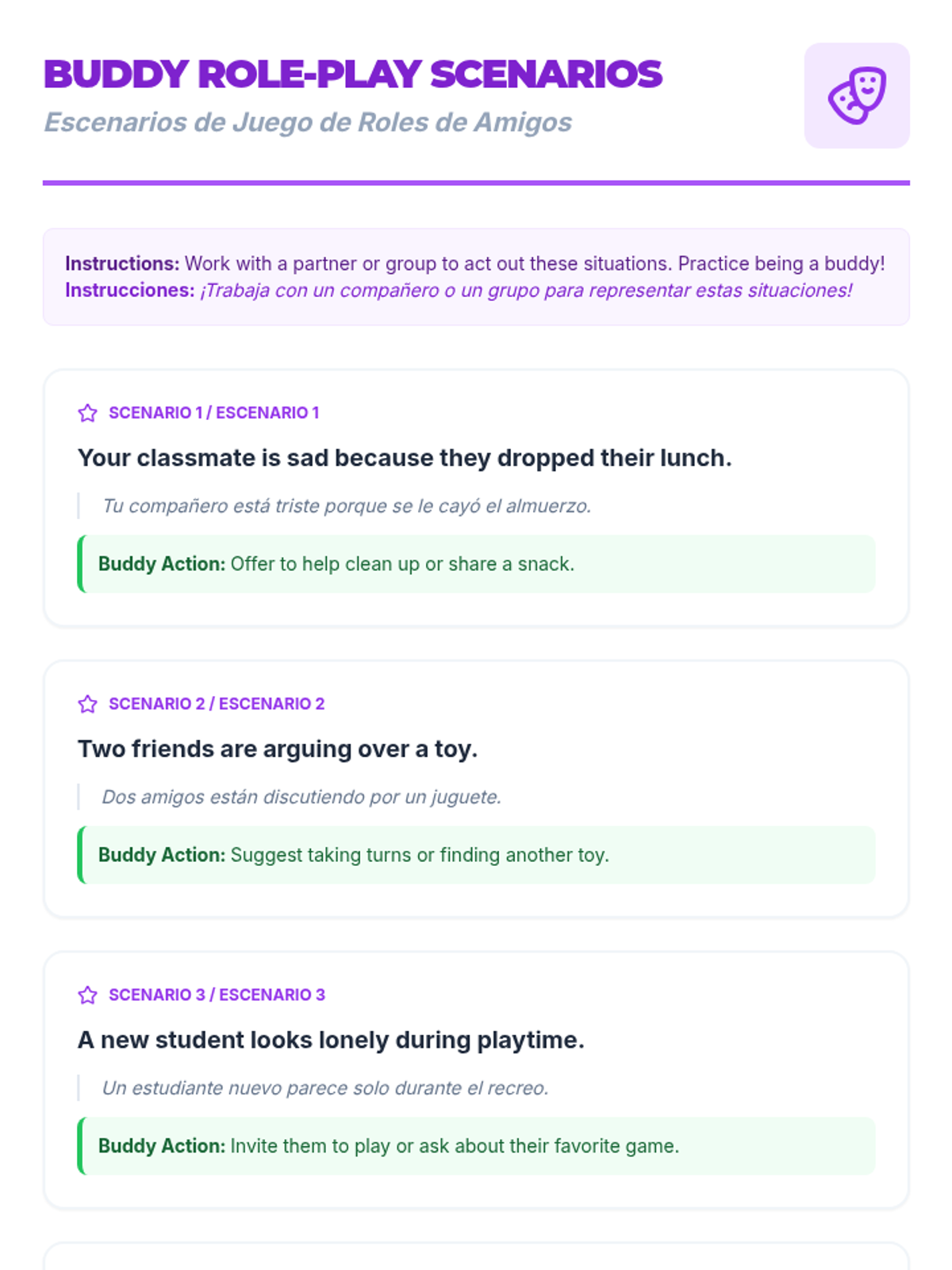Click the Instrucciones Spanish instruction line

point(459,291)
